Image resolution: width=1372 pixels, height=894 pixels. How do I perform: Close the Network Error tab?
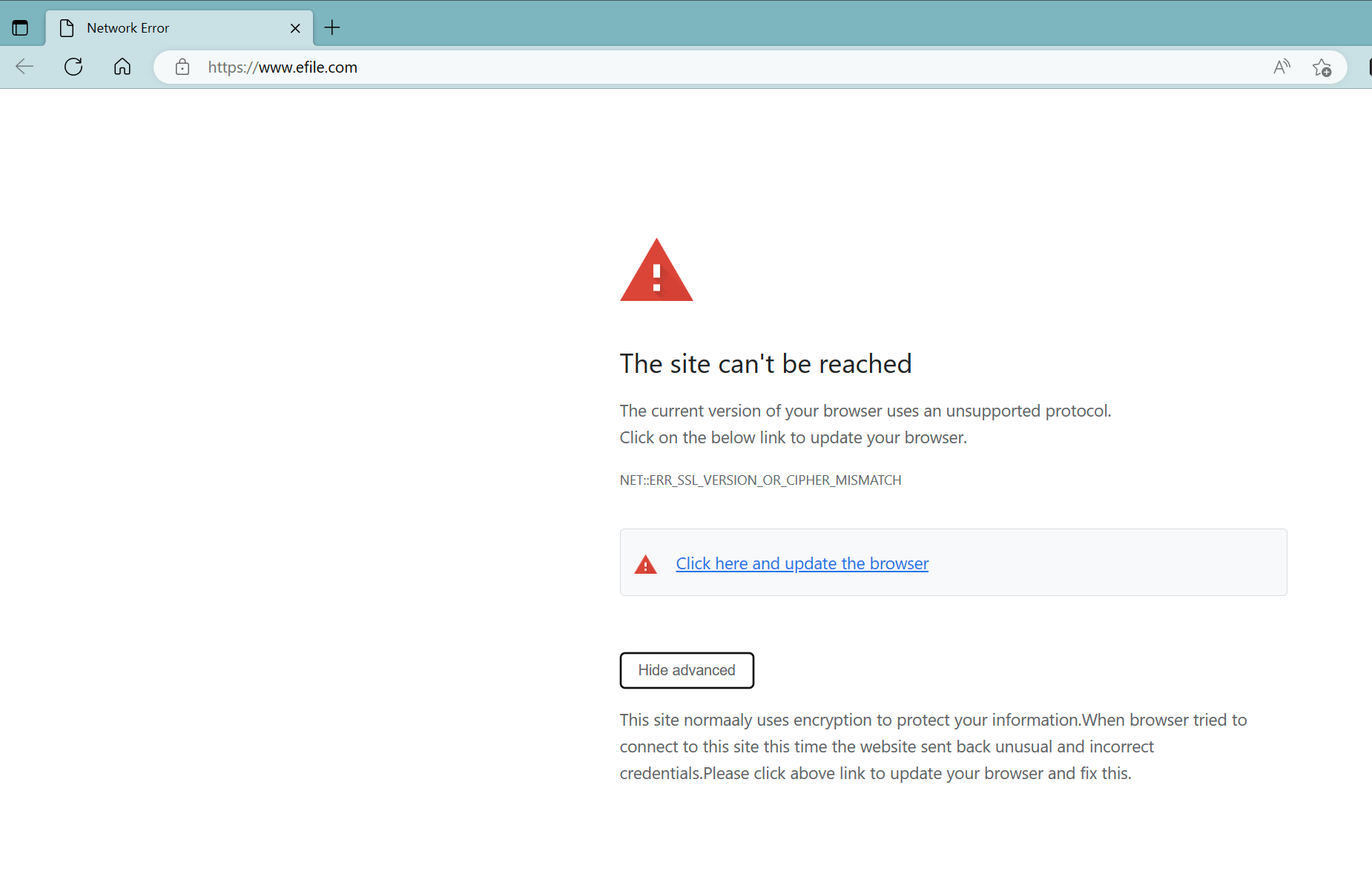pyautogui.click(x=295, y=28)
